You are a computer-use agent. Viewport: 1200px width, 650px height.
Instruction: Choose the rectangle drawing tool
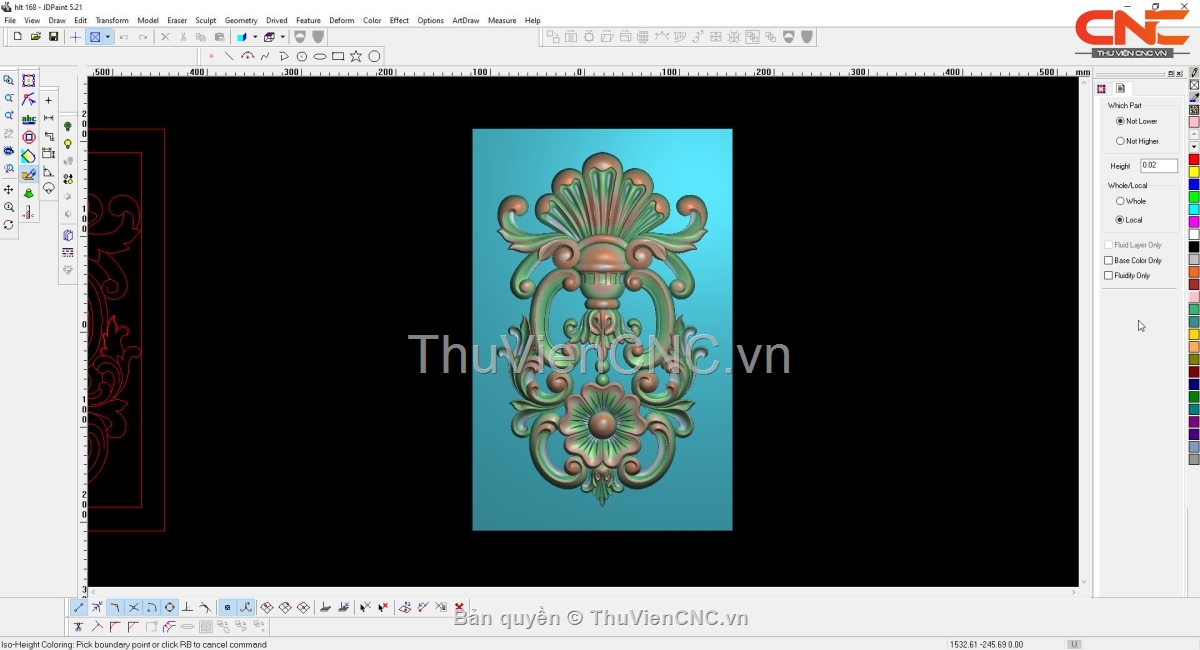point(338,57)
